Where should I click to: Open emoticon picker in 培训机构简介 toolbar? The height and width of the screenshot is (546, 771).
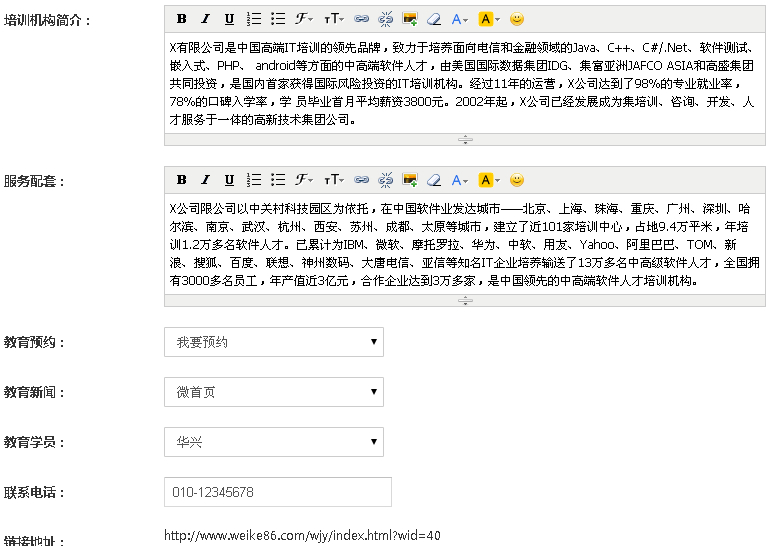pos(517,19)
